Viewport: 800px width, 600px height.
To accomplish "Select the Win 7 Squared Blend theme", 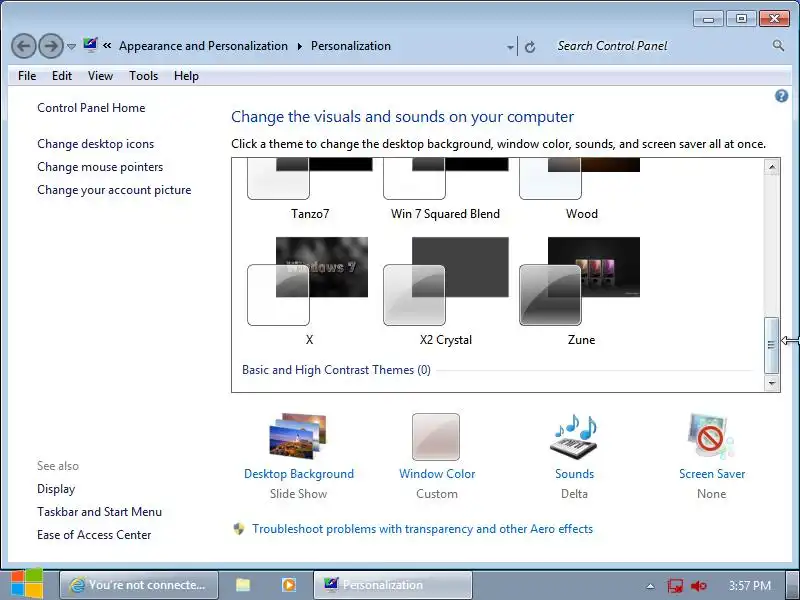I will click(x=445, y=189).
